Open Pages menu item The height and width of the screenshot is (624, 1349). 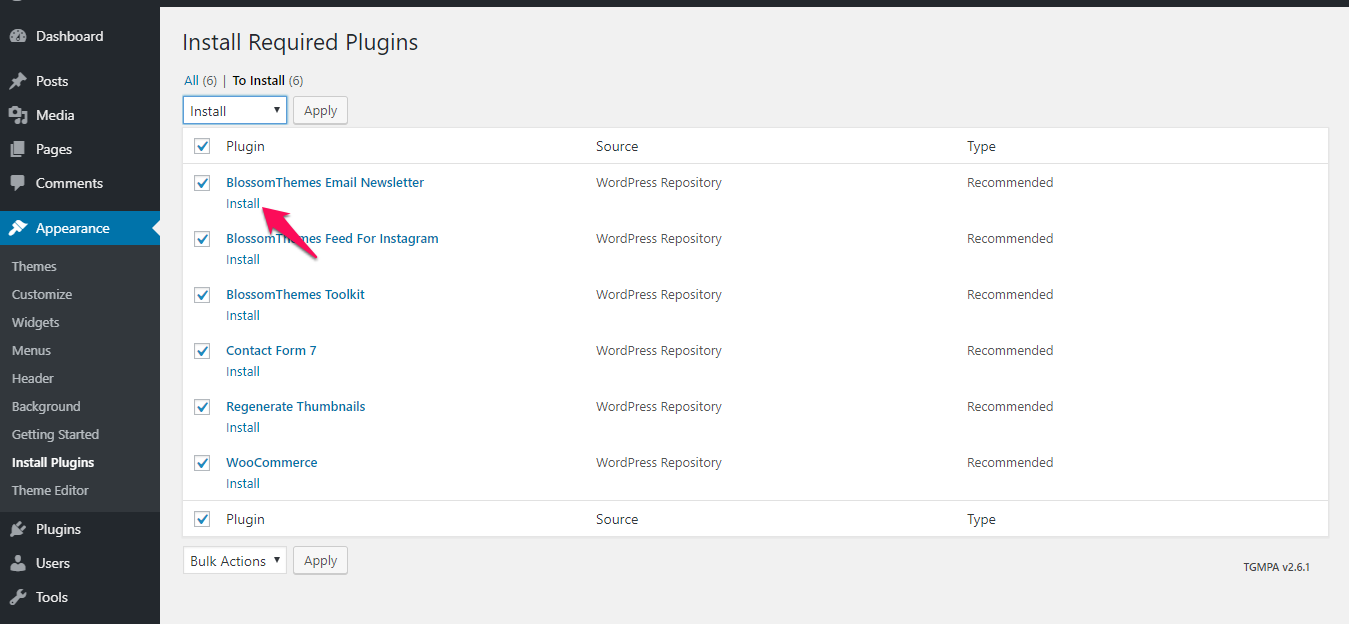tap(80, 149)
